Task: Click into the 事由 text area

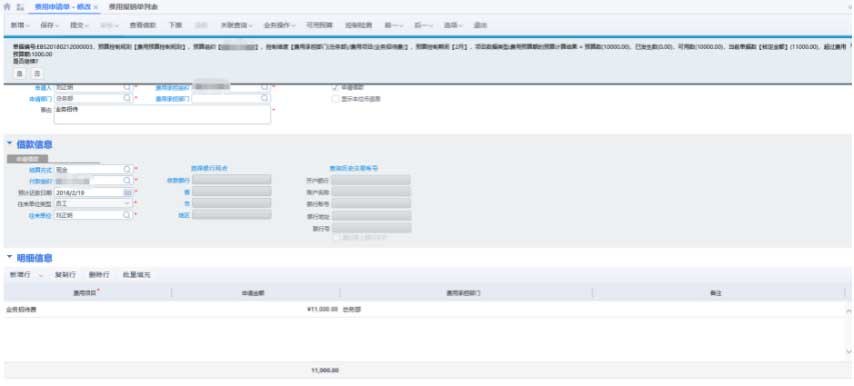Action: click(162, 114)
